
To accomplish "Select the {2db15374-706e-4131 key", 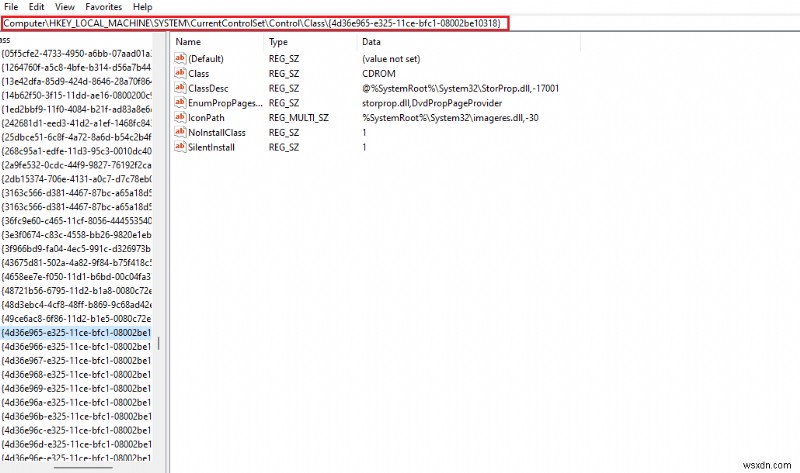I will tap(76, 179).
